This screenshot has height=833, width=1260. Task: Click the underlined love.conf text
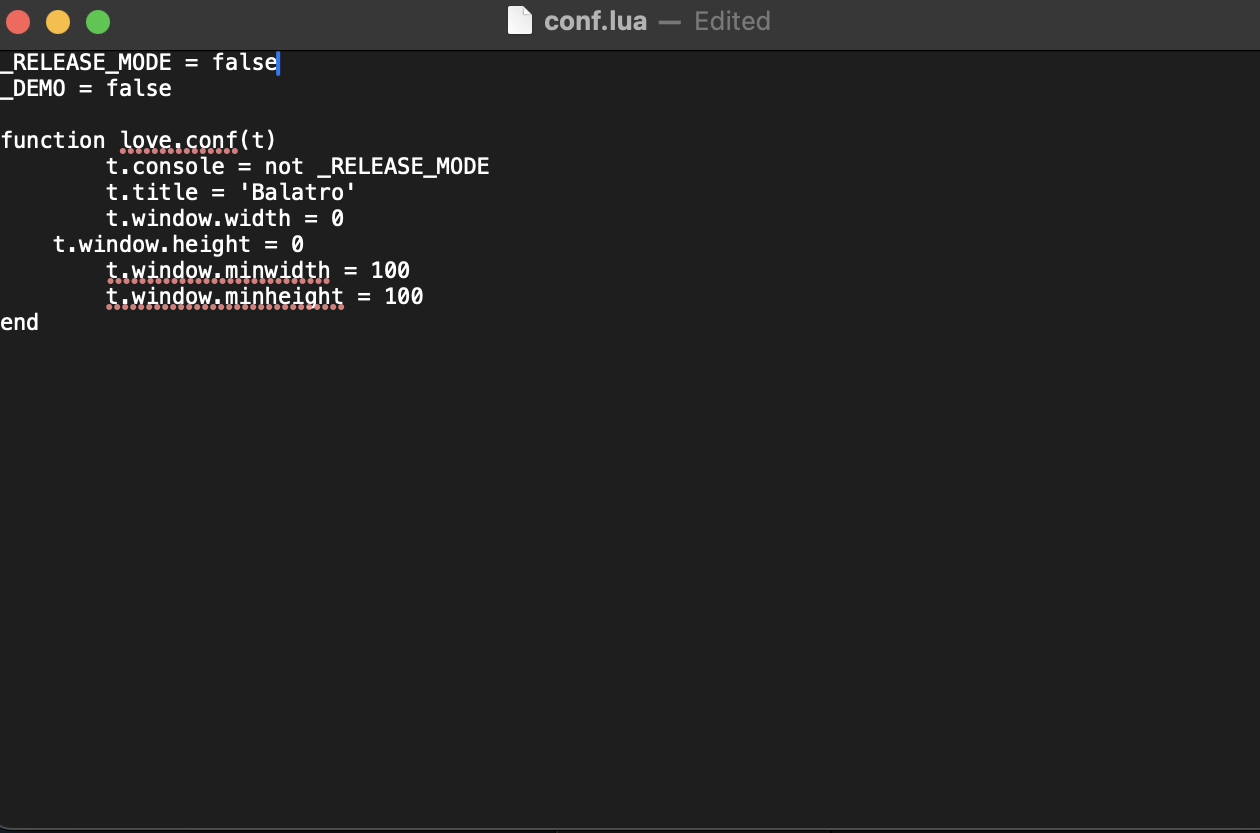point(179,140)
